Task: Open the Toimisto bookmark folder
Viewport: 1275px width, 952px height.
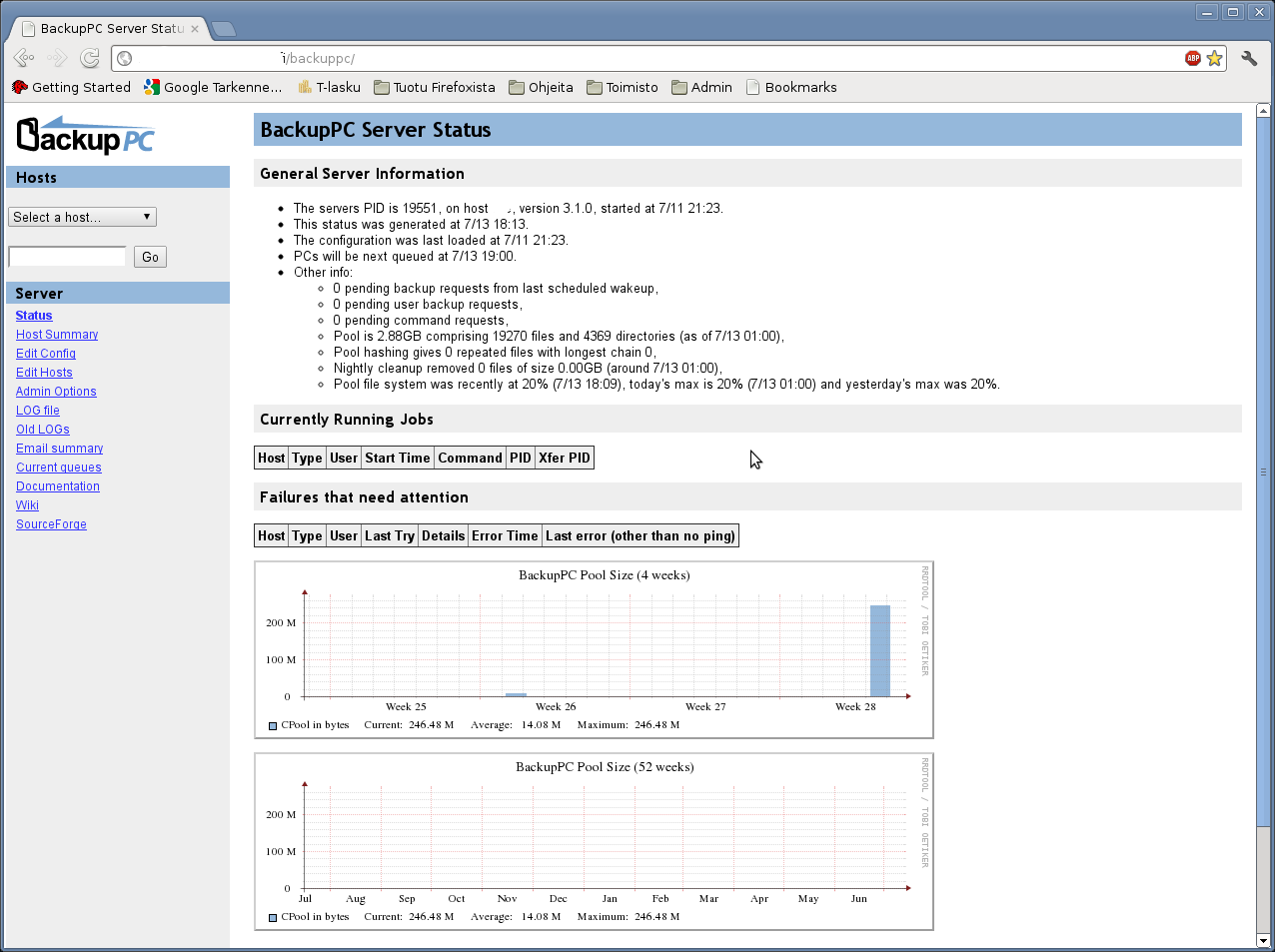Action: (622, 87)
